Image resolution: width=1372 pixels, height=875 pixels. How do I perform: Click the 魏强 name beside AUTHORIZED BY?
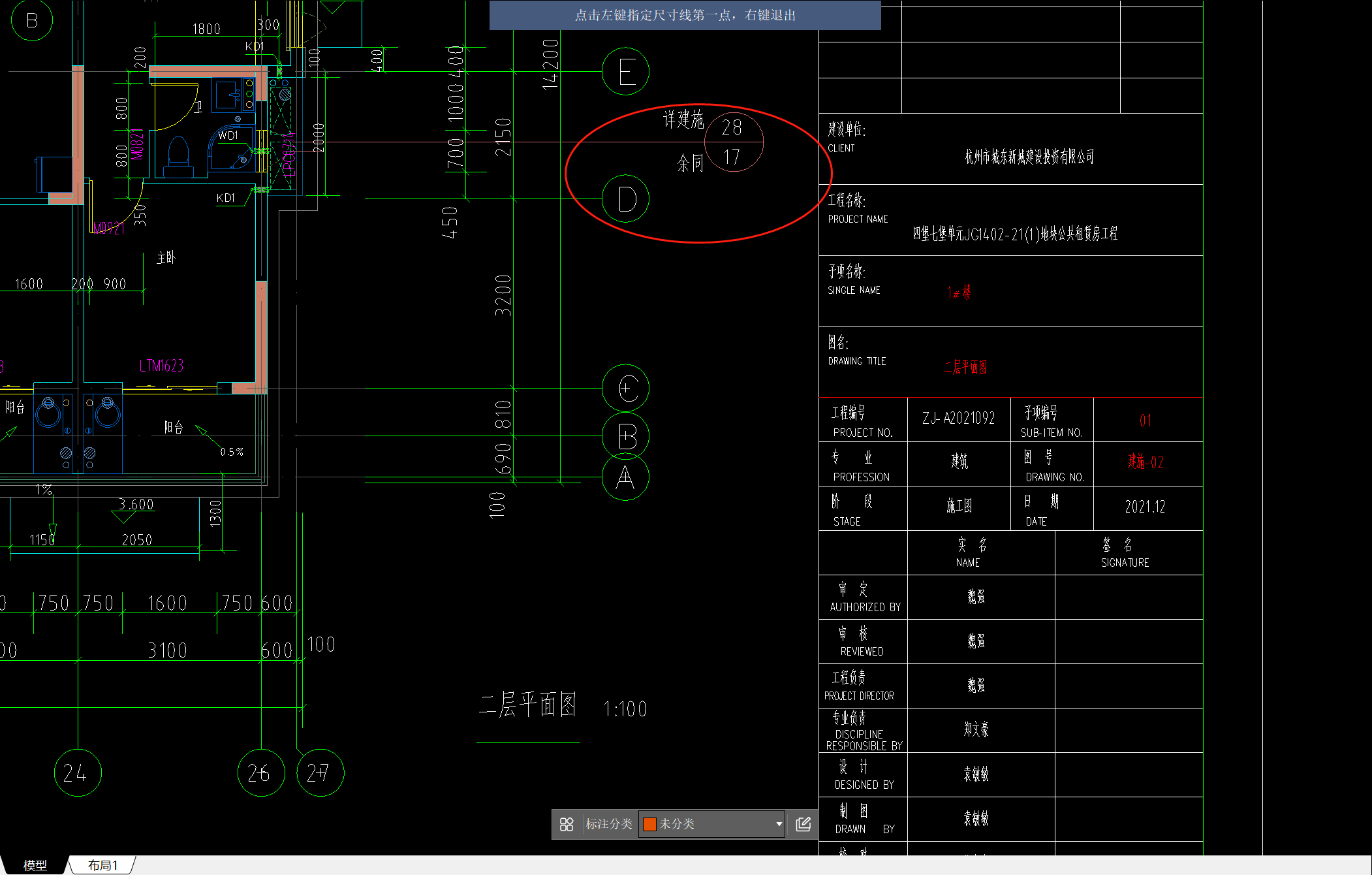click(x=976, y=596)
